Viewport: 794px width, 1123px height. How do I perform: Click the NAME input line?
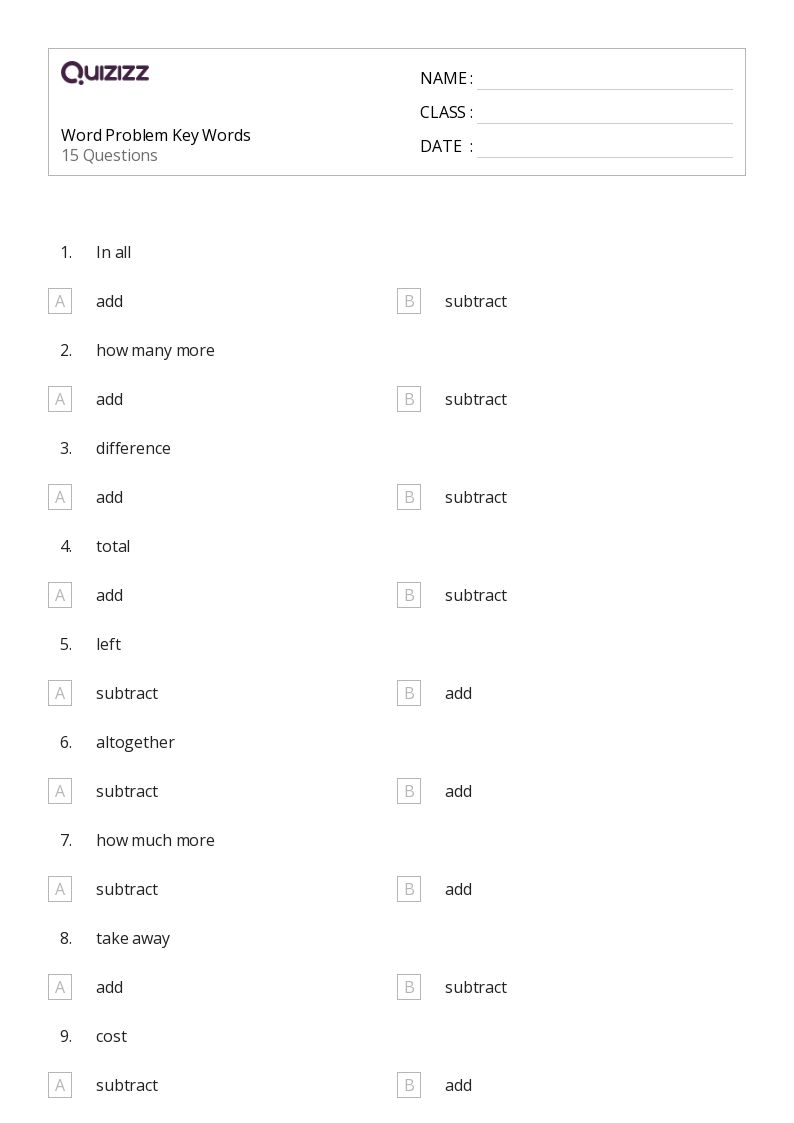(604, 79)
